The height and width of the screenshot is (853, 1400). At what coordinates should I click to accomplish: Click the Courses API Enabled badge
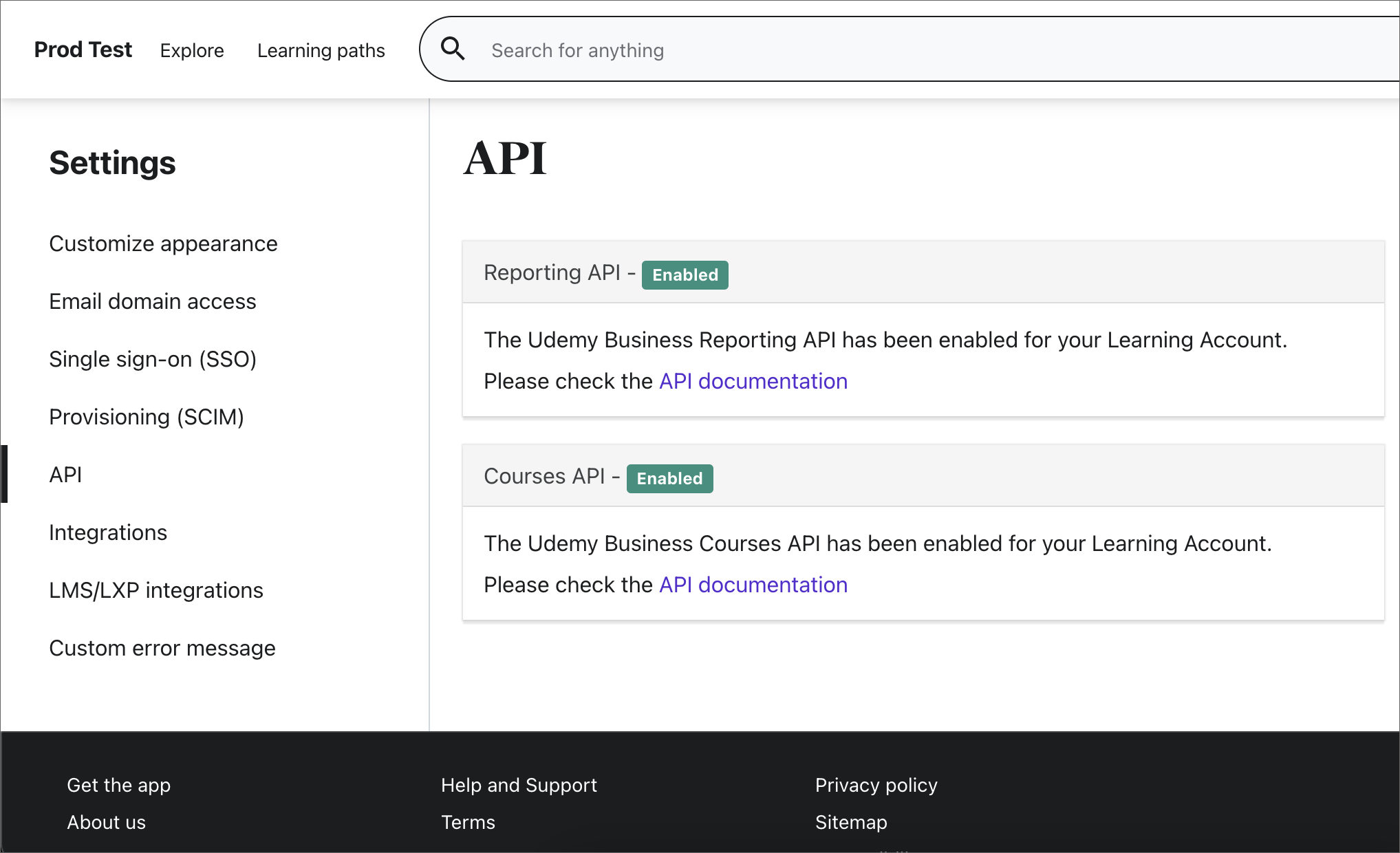click(669, 477)
